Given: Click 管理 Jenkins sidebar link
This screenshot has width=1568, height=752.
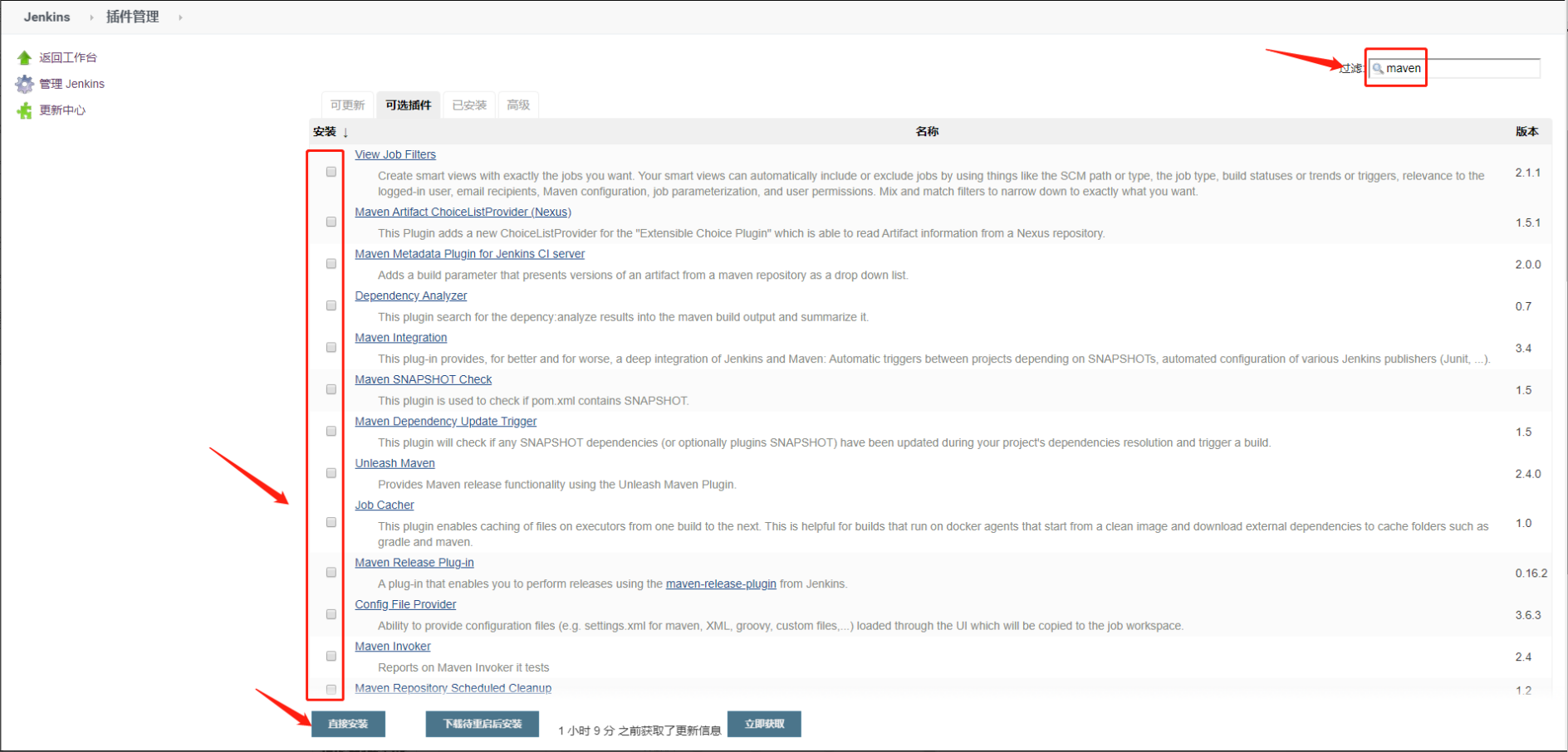Looking at the screenshot, I should [x=71, y=84].
